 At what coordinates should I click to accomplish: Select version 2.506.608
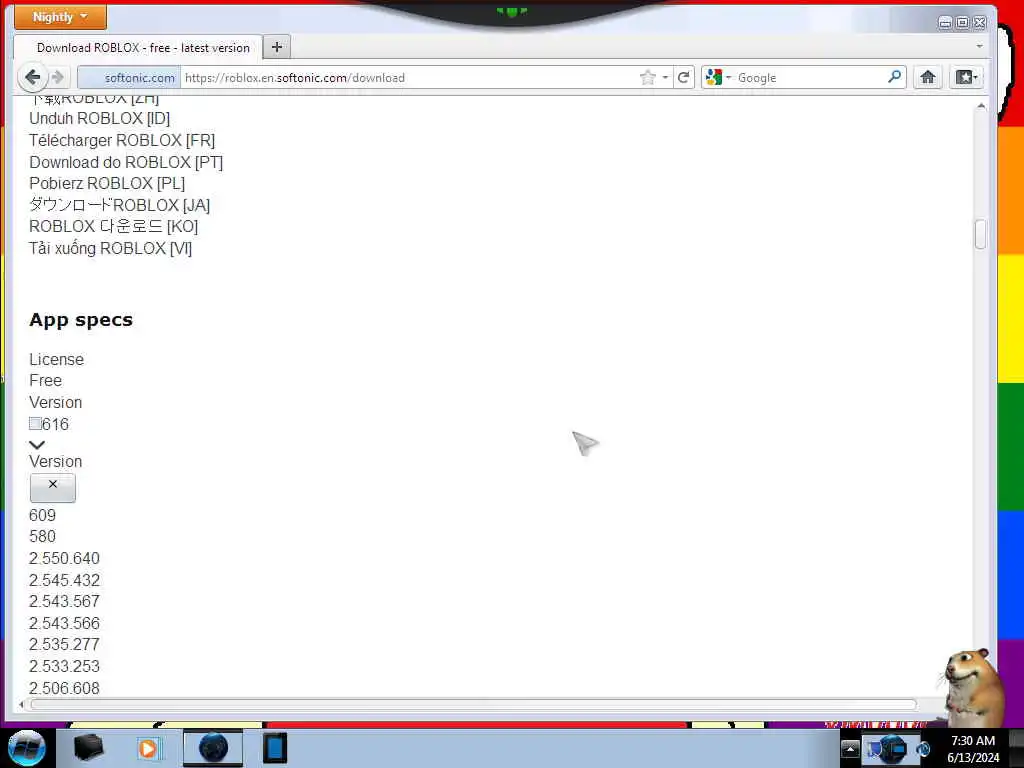click(64, 688)
